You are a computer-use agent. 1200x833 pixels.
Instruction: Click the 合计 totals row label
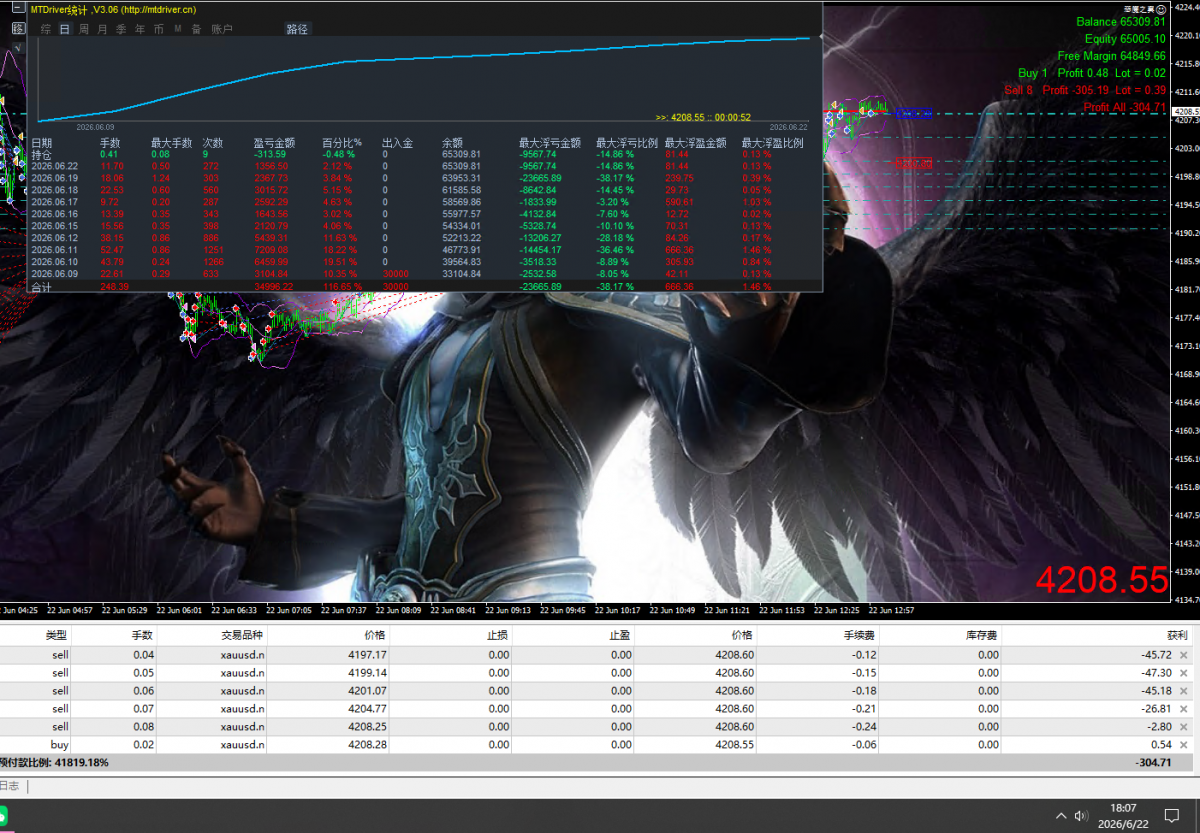(x=41, y=286)
